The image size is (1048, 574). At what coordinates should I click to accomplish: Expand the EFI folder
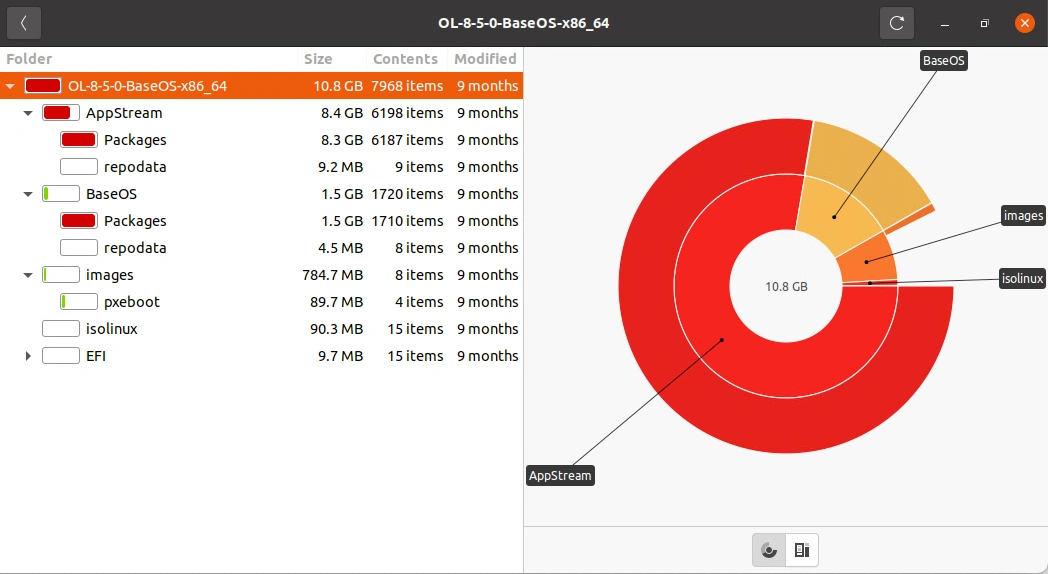pos(28,356)
